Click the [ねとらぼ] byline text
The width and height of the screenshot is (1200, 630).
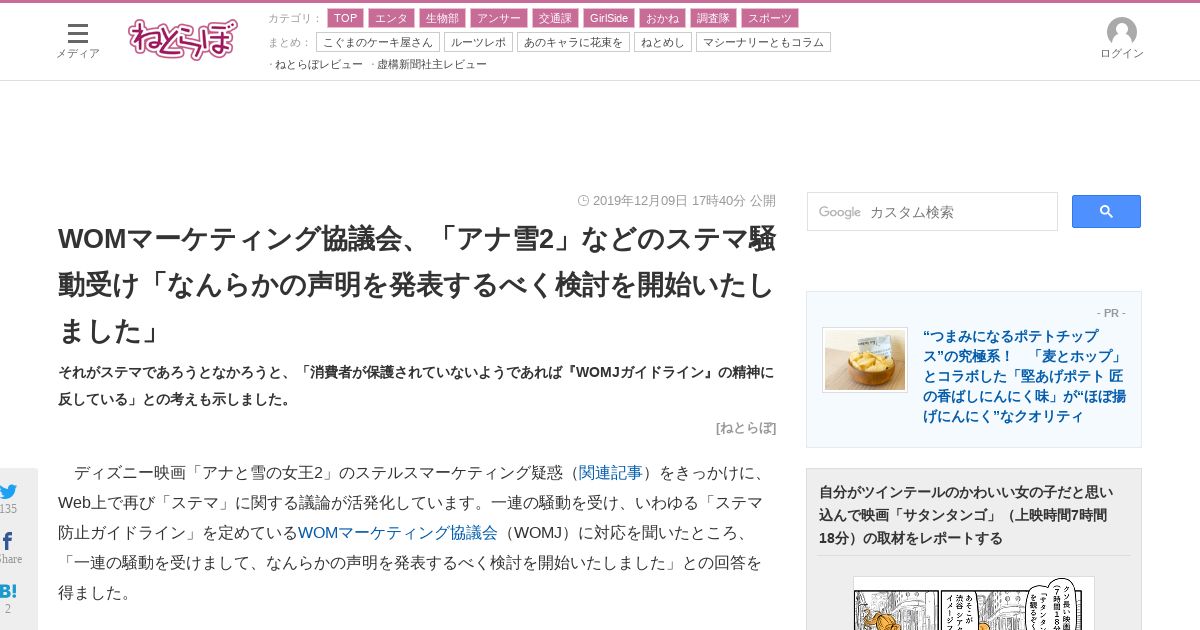coord(746,427)
